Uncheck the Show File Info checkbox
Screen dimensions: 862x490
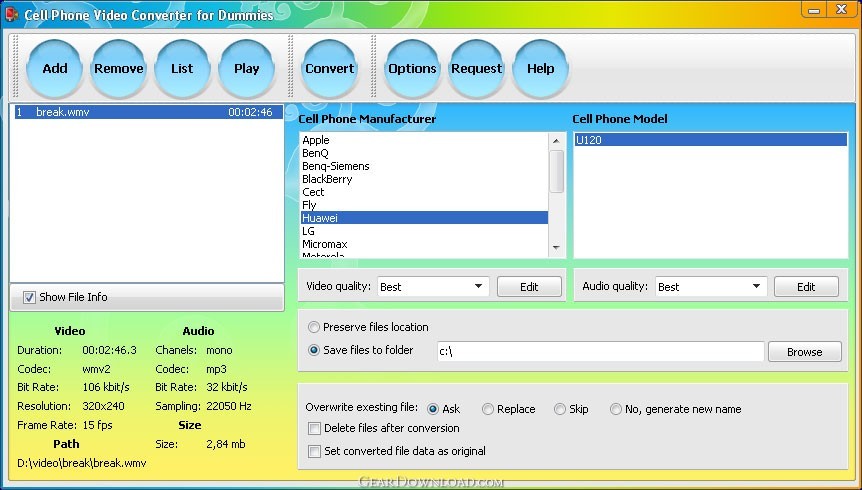[x=29, y=298]
